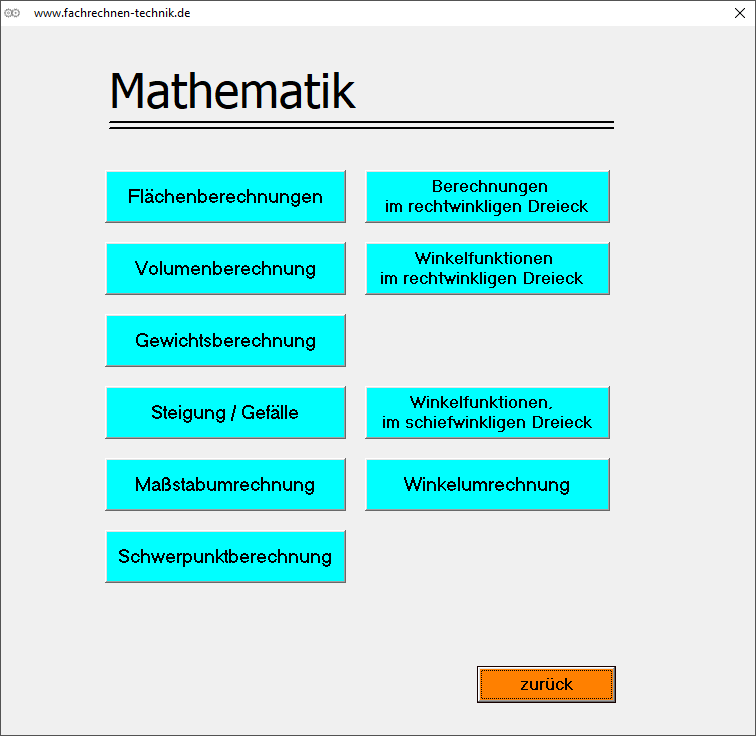Click Berechnungen im rechtwinkligen Dreieck
Image resolution: width=756 pixels, height=736 pixels.
click(487, 196)
